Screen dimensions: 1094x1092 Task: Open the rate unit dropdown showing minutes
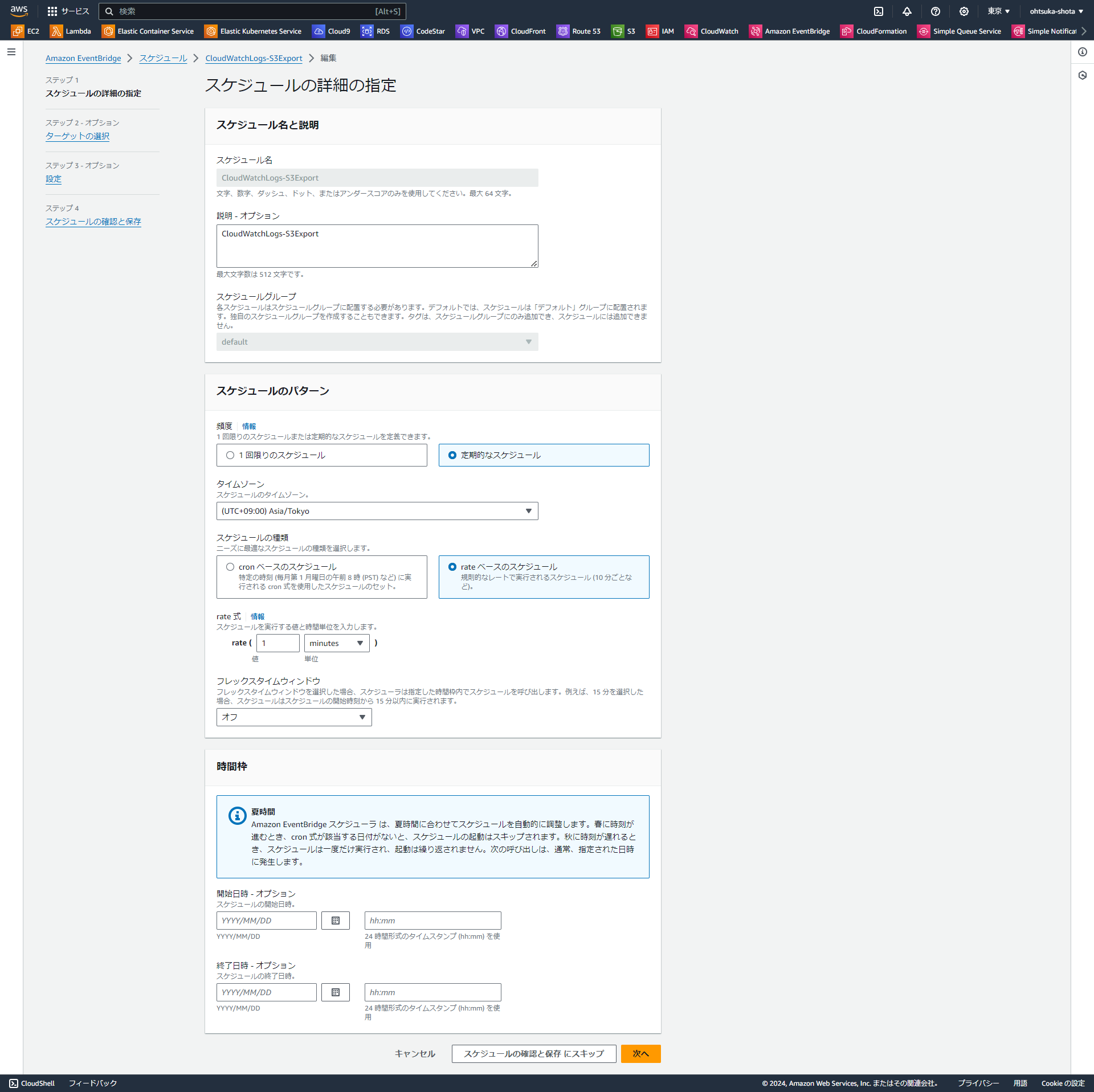tap(336, 643)
